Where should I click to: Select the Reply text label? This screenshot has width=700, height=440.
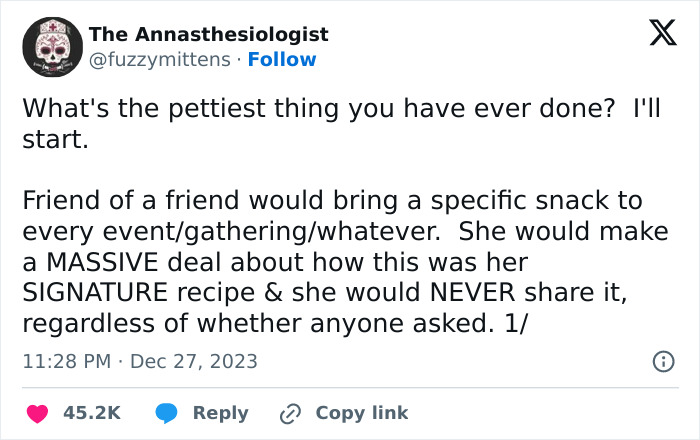tap(221, 414)
